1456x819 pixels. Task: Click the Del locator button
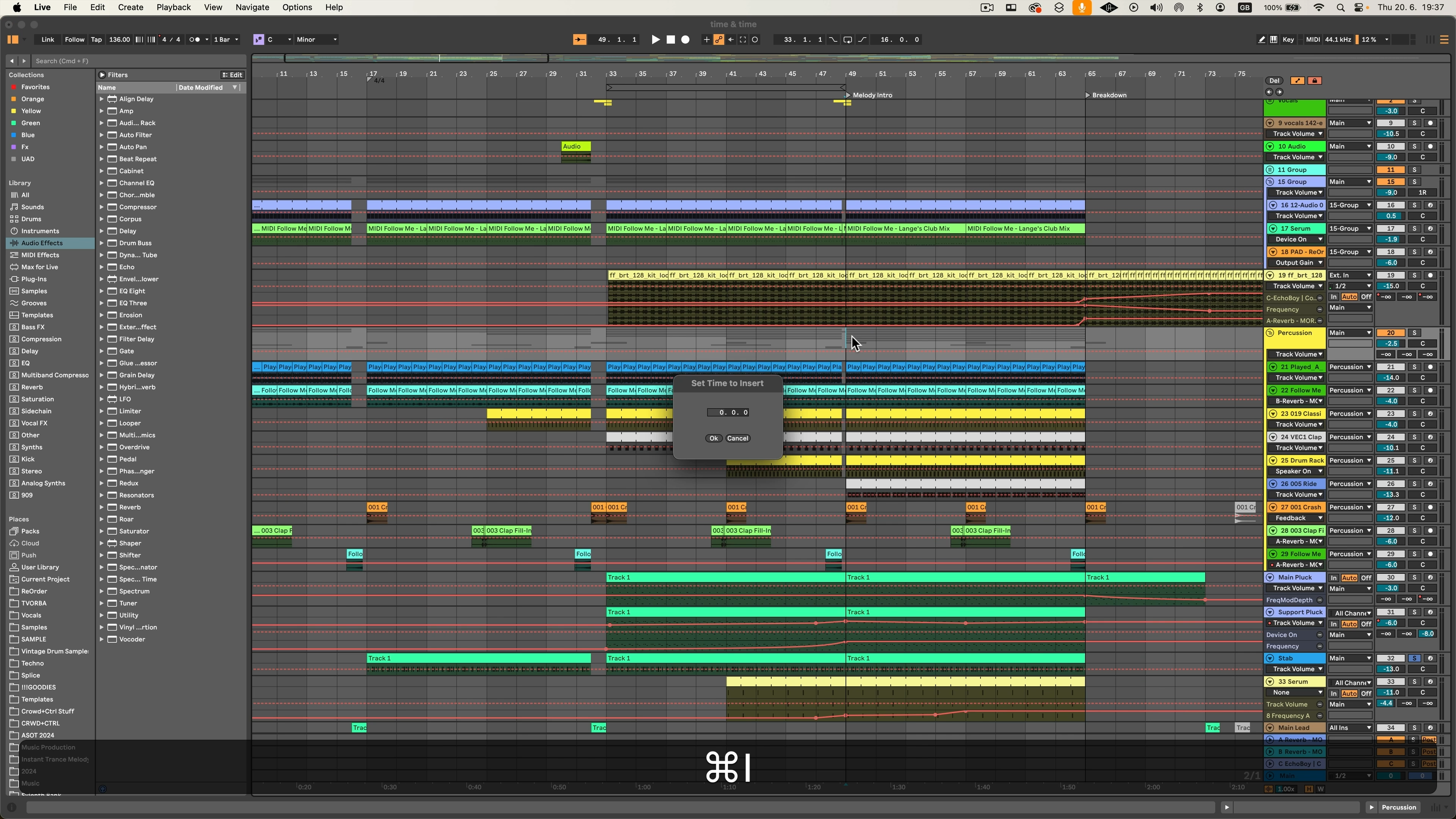point(1274,80)
